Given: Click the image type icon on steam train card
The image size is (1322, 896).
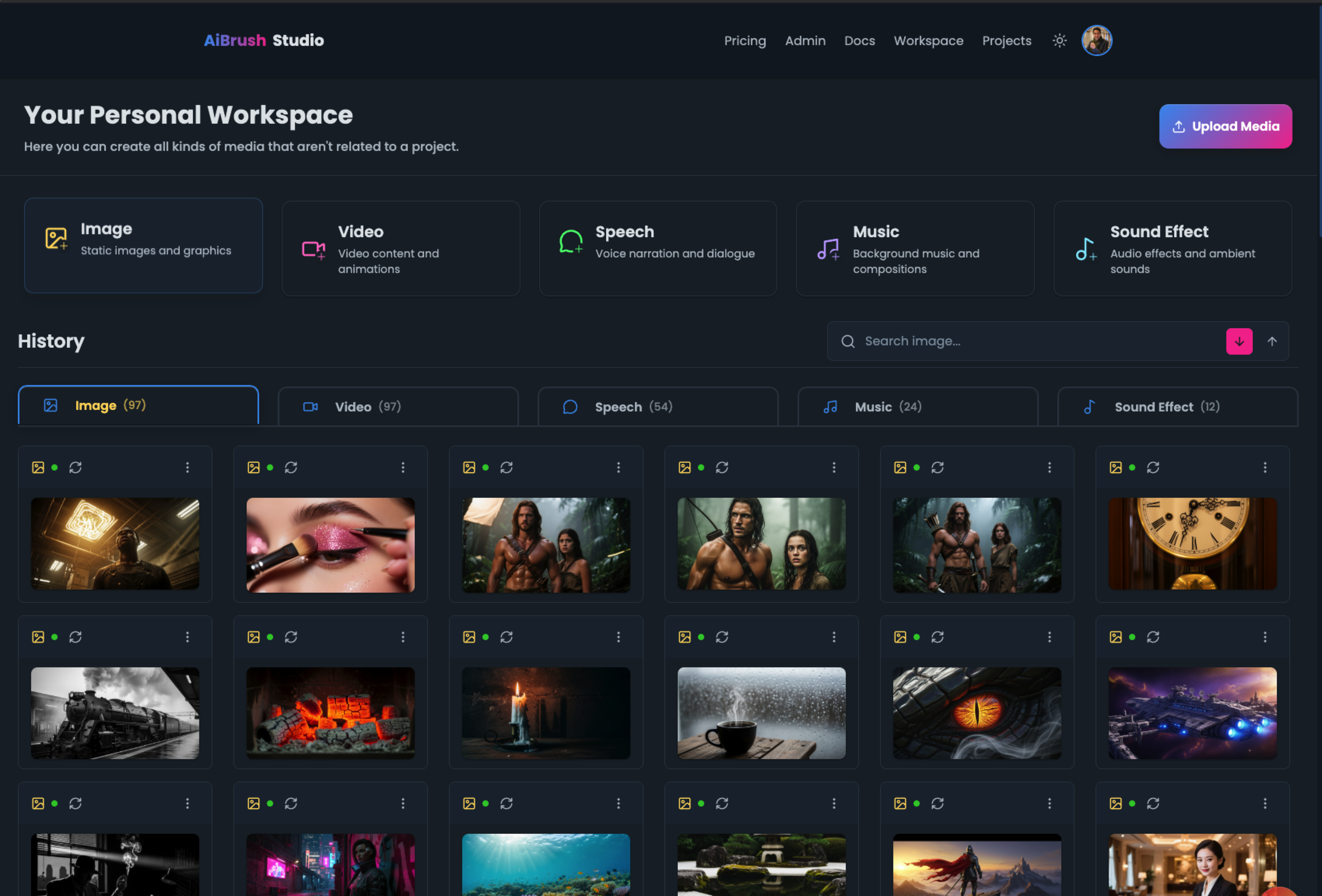Looking at the screenshot, I should 38,637.
